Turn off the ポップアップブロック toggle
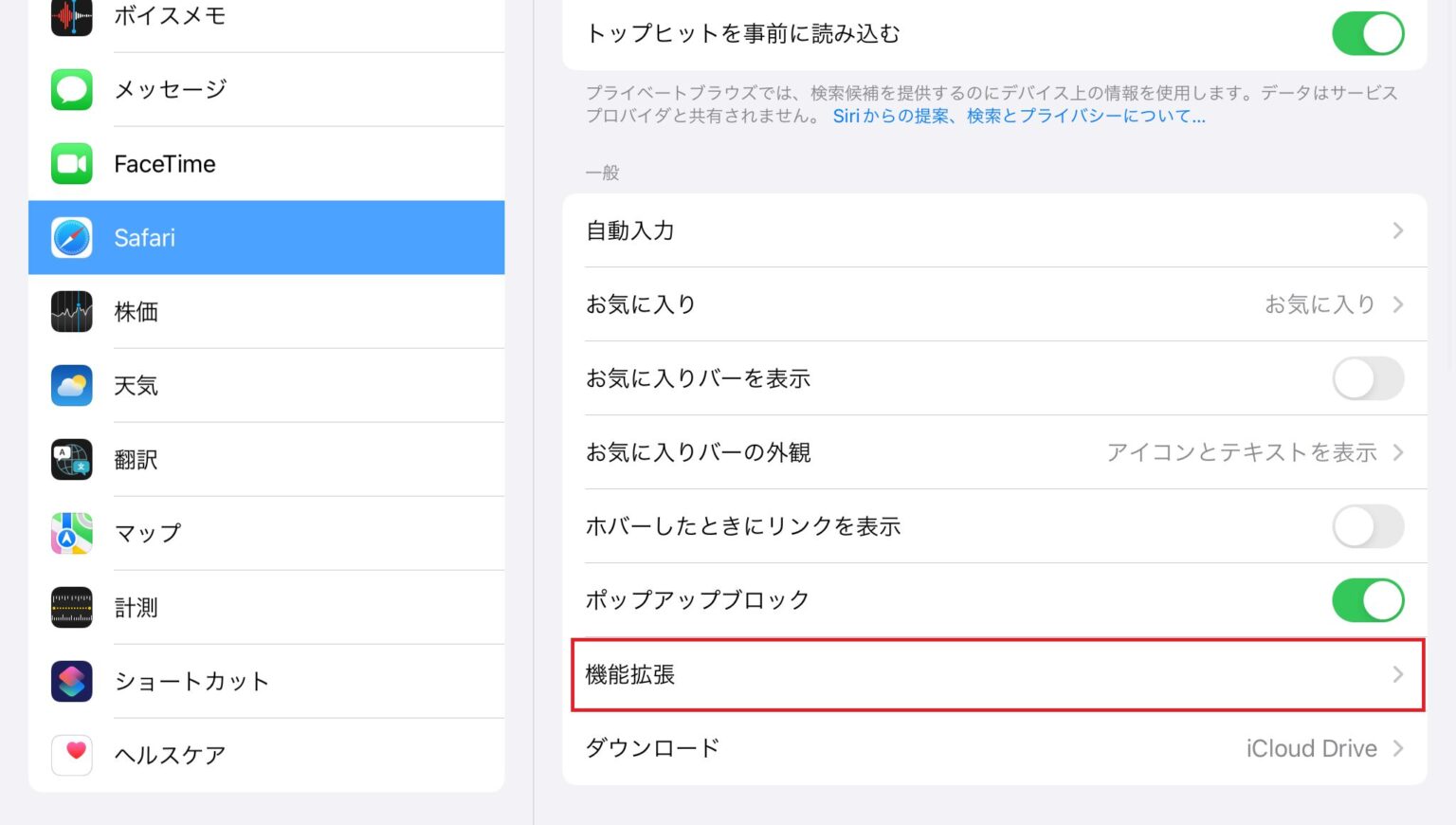This screenshot has height=825, width=1456. [x=1368, y=599]
